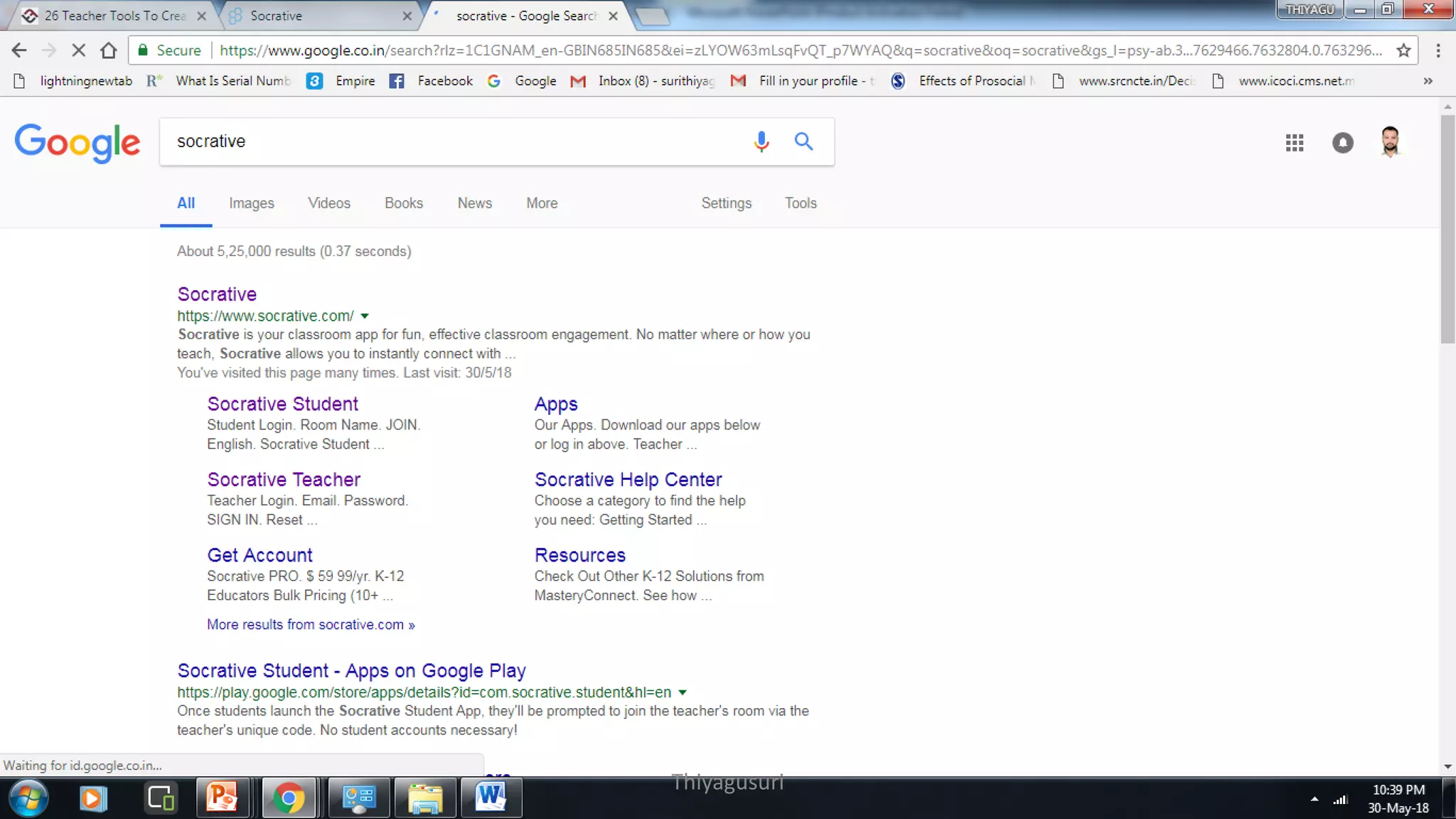Click inside the Google search box
This screenshot has width=1456, height=819.
click(x=455, y=141)
